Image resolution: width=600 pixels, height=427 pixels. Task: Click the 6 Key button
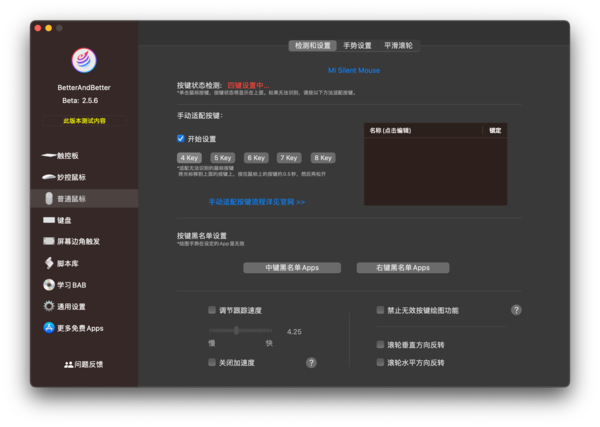click(x=256, y=158)
